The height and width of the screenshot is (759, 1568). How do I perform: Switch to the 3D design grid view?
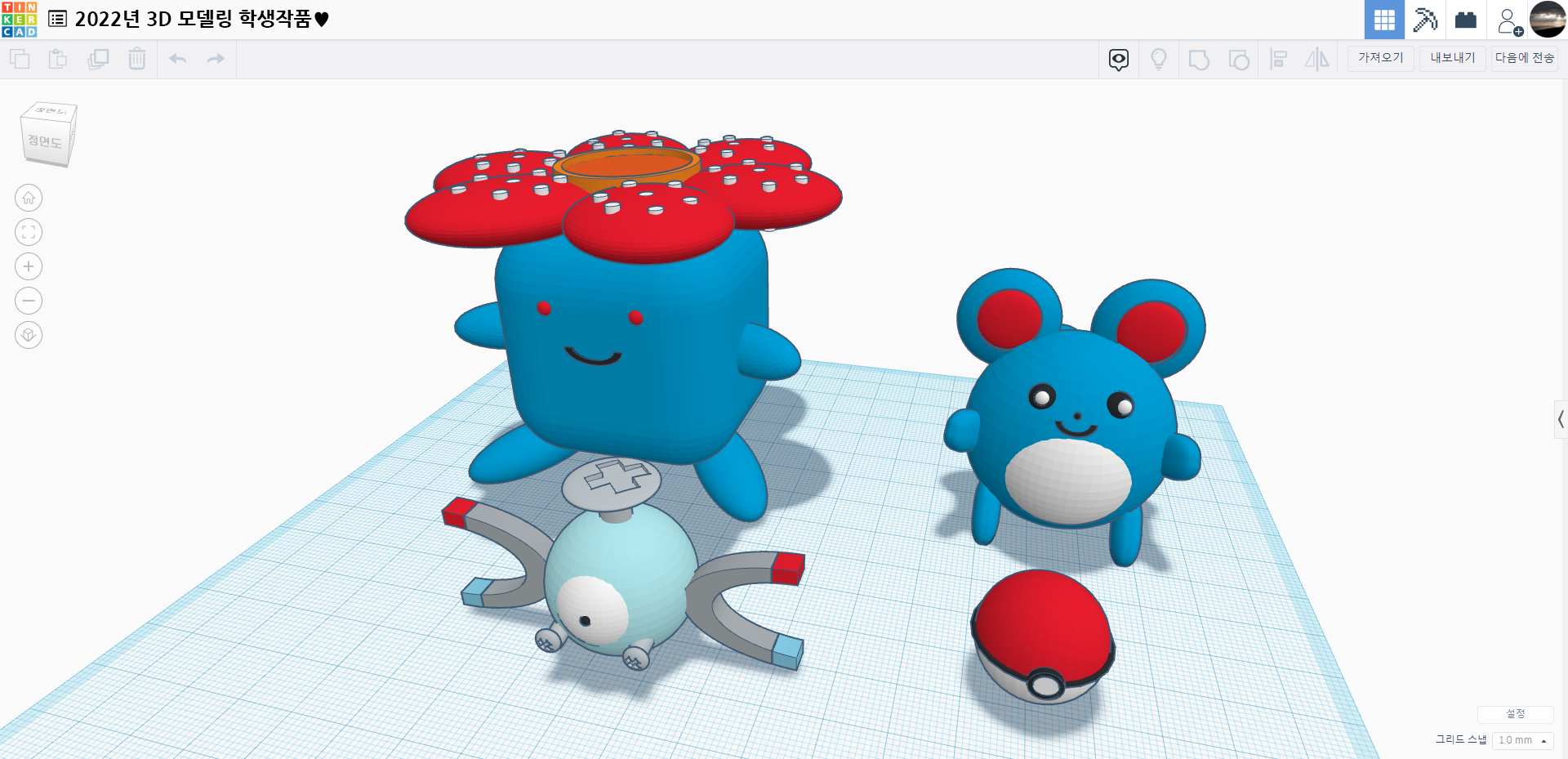1384,20
